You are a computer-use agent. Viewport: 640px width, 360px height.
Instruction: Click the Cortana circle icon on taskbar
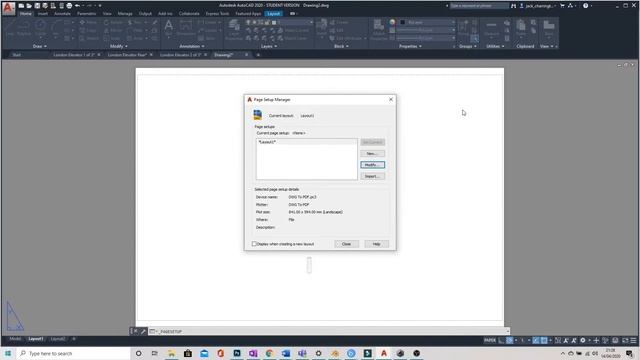click(x=138, y=353)
